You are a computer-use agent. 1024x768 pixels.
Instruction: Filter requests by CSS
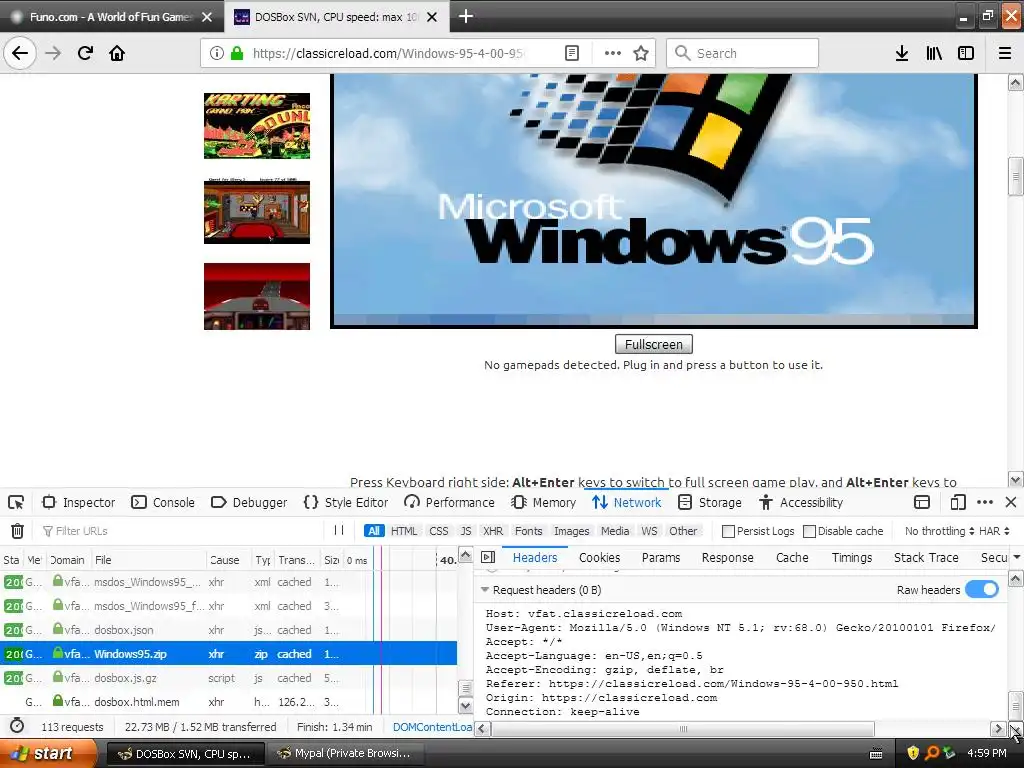coord(439,531)
